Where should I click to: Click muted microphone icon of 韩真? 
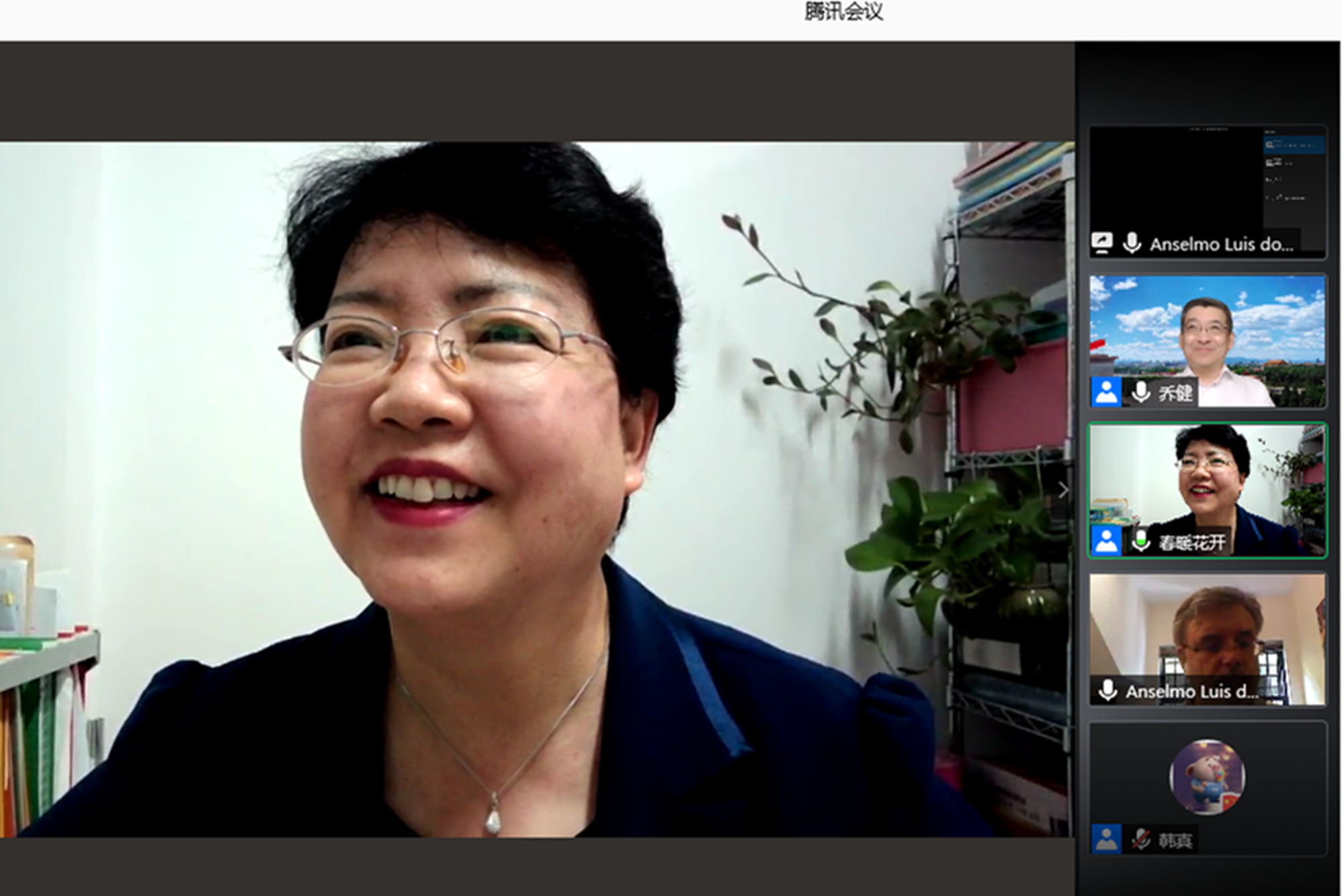(1140, 840)
